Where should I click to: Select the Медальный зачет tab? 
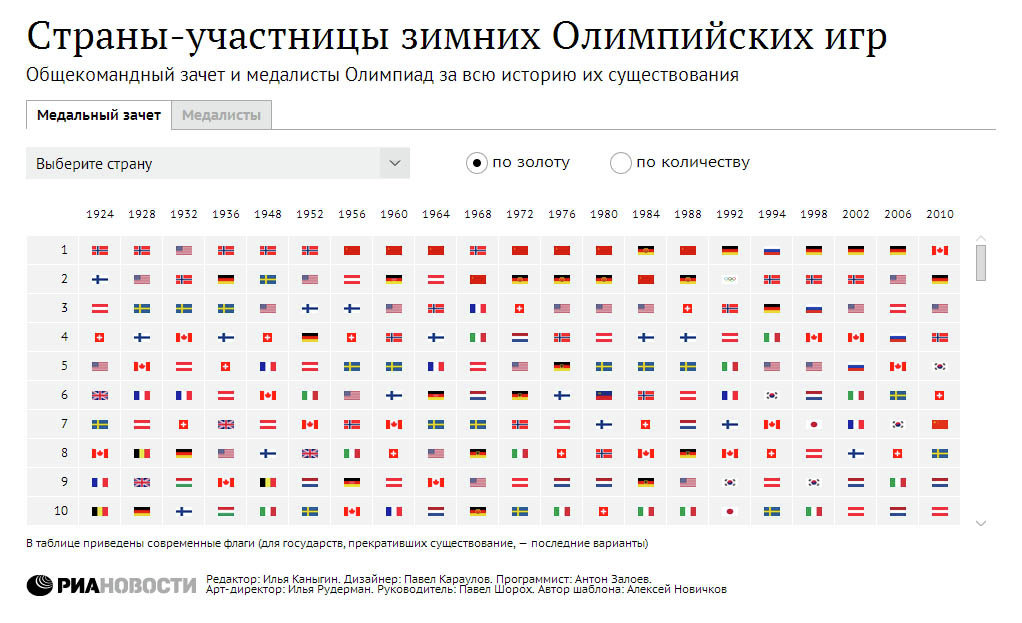pyautogui.click(x=98, y=115)
